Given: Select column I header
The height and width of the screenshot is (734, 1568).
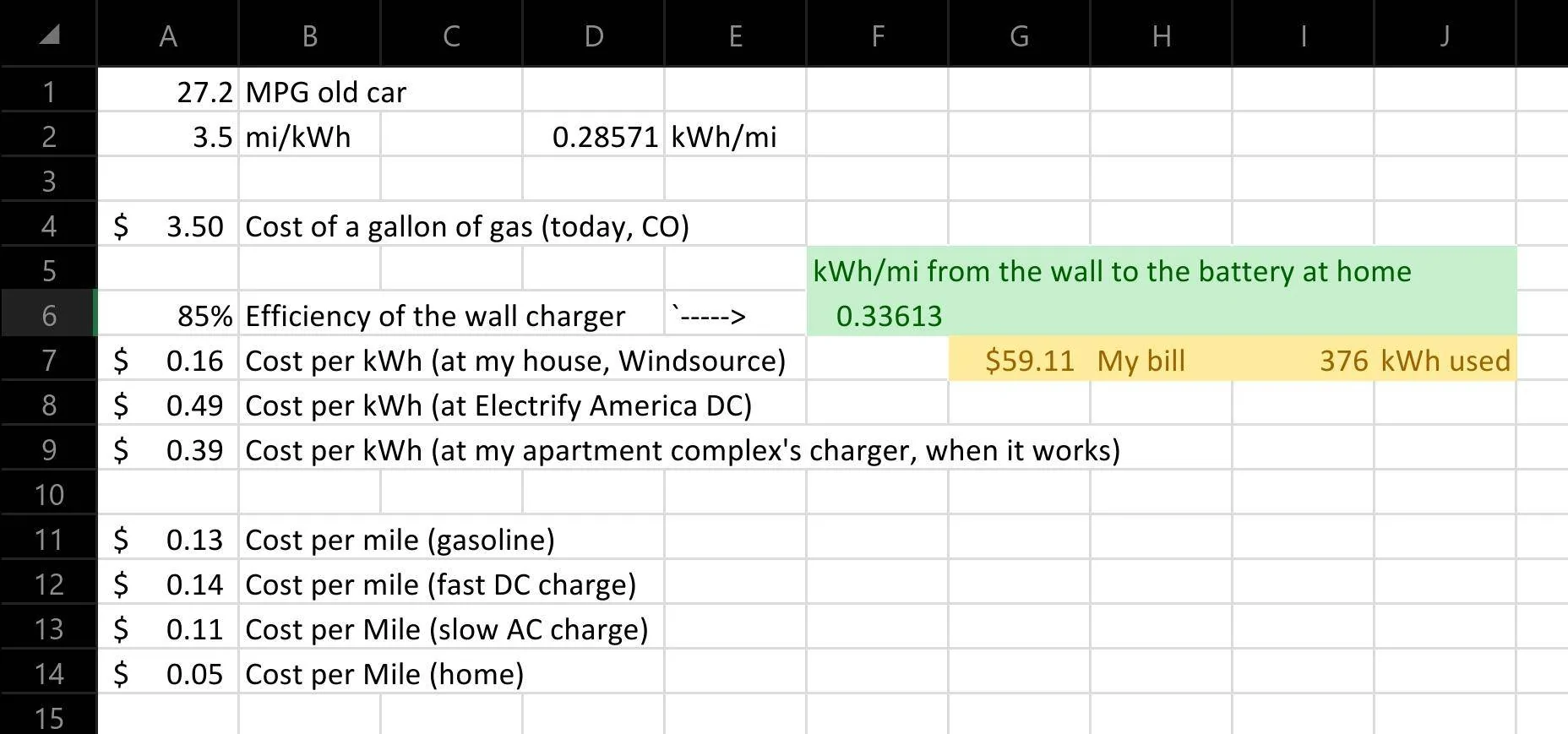Looking at the screenshot, I should pyautogui.click(x=1304, y=35).
